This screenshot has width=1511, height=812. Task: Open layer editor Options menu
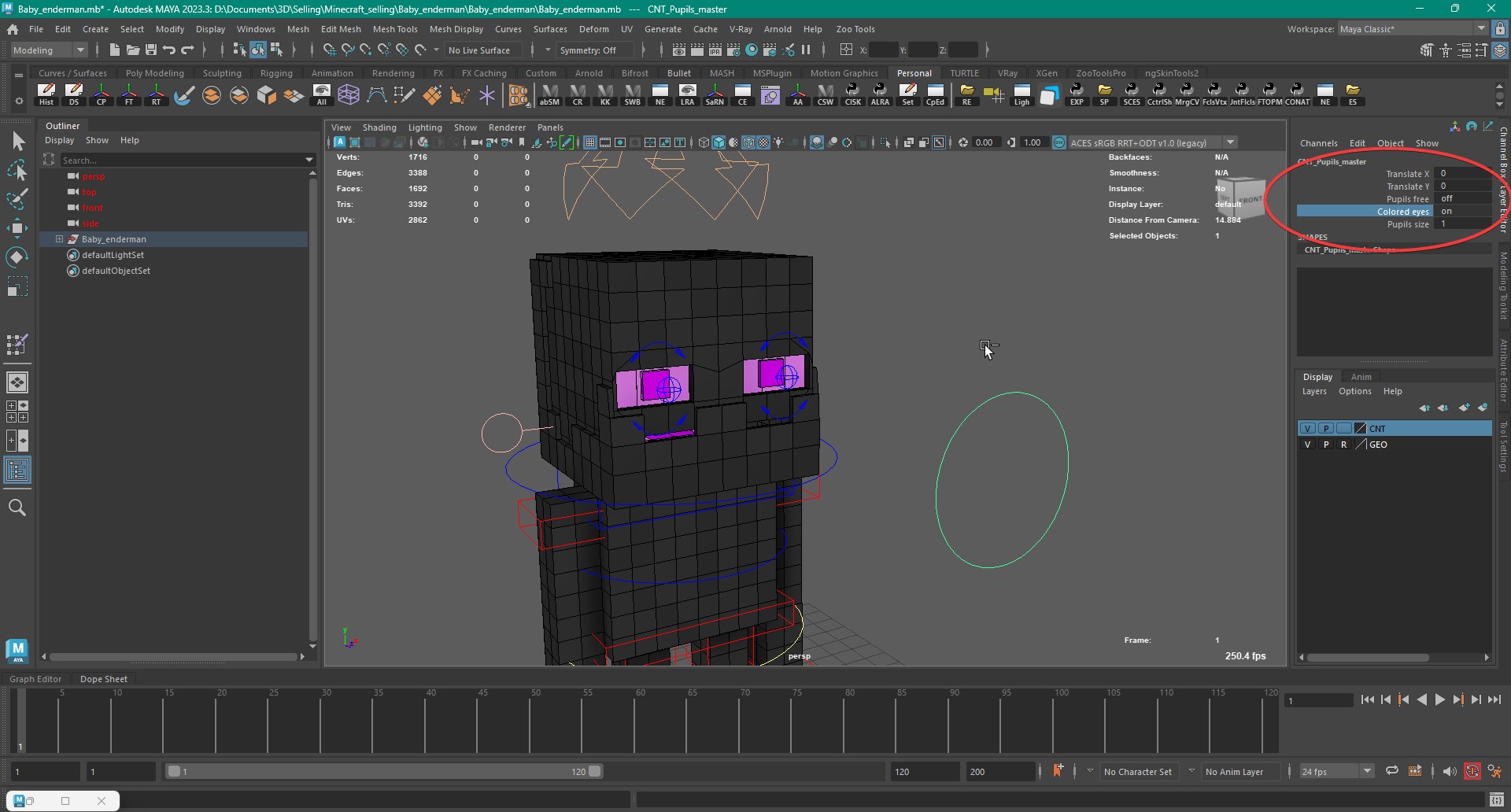pyautogui.click(x=1354, y=391)
